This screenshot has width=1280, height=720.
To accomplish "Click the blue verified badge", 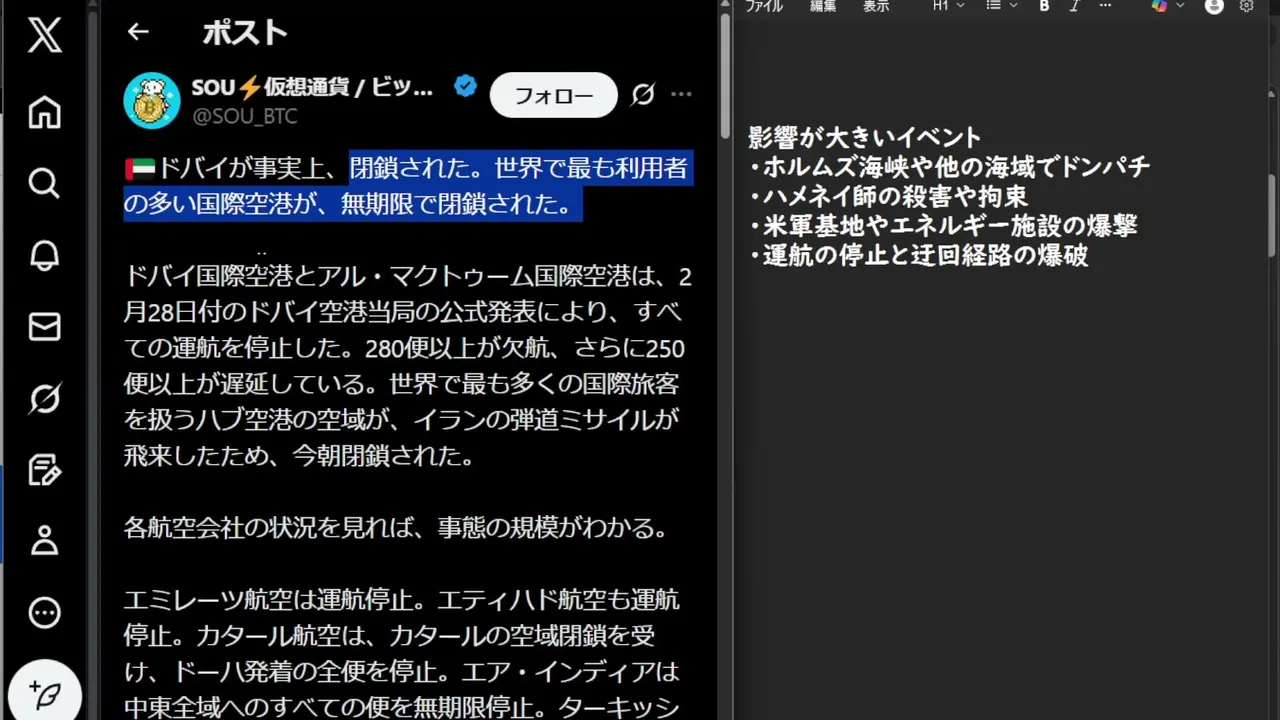I will pyautogui.click(x=465, y=87).
